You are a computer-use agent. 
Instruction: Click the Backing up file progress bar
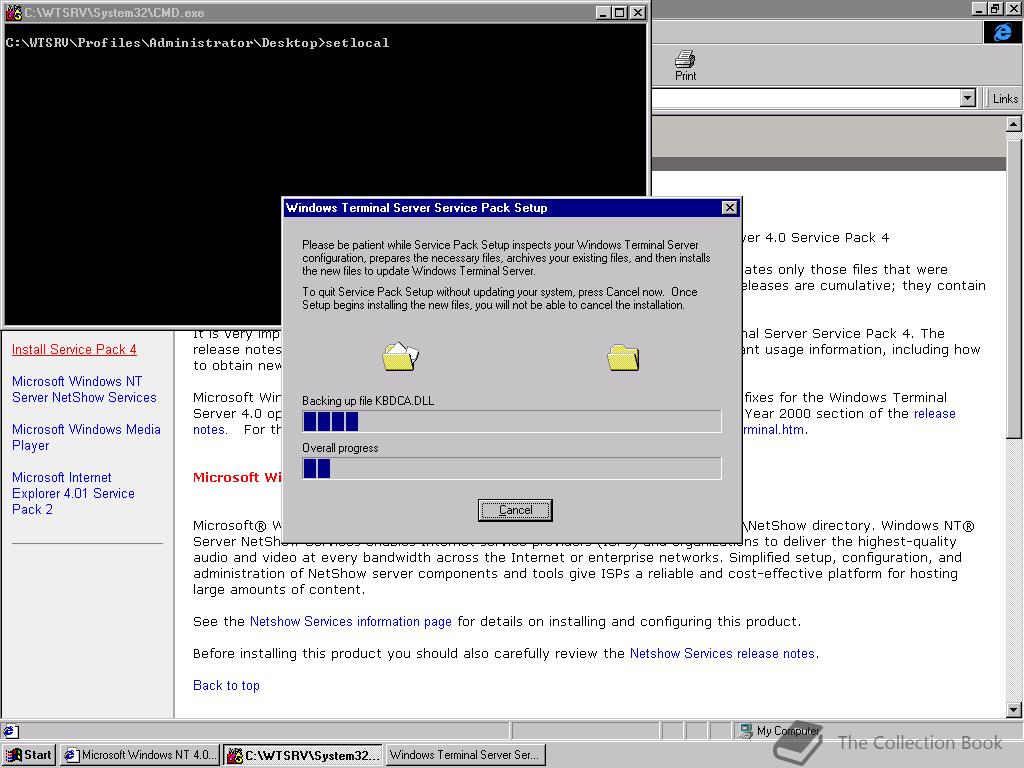512,421
